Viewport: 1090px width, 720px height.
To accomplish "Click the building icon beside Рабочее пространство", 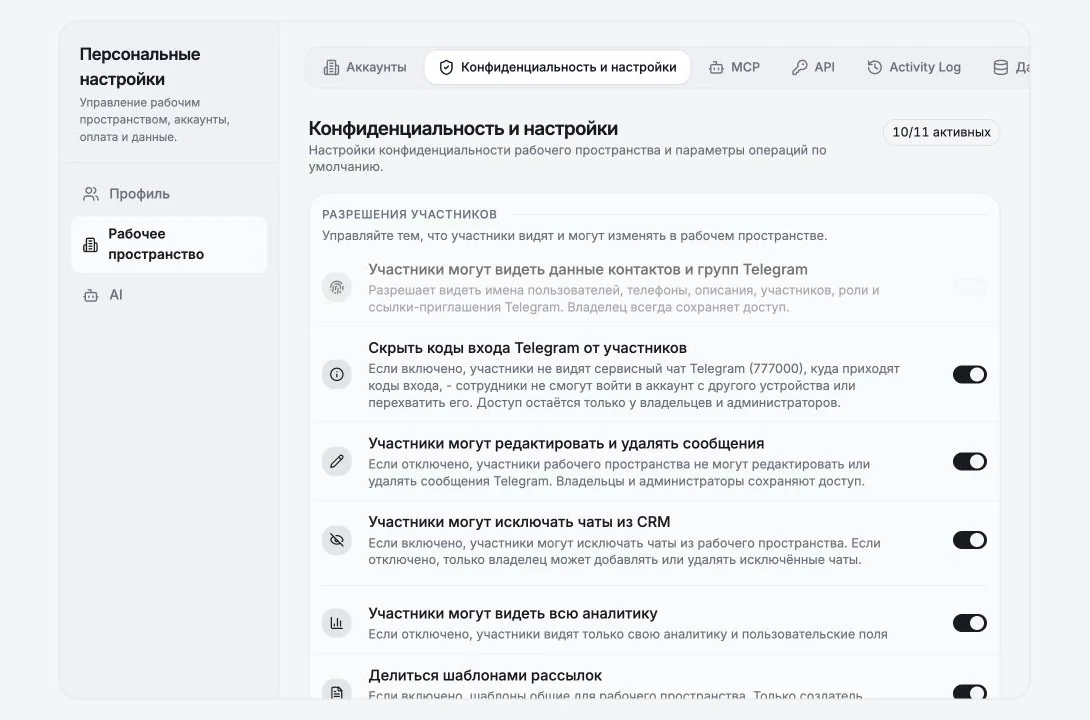I will pyautogui.click(x=90, y=245).
